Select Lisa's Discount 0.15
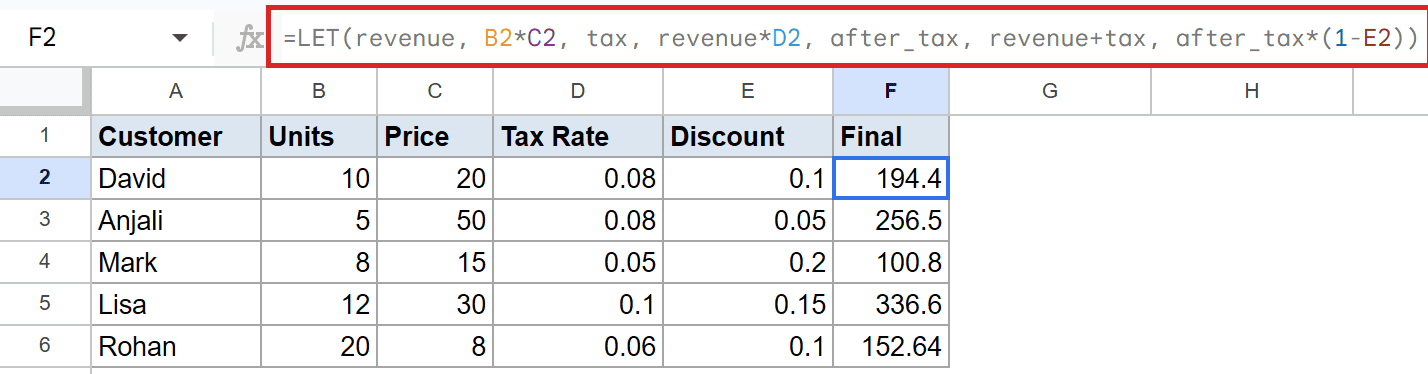The width and height of the screenshot is (1428, 374). point(748,304)
